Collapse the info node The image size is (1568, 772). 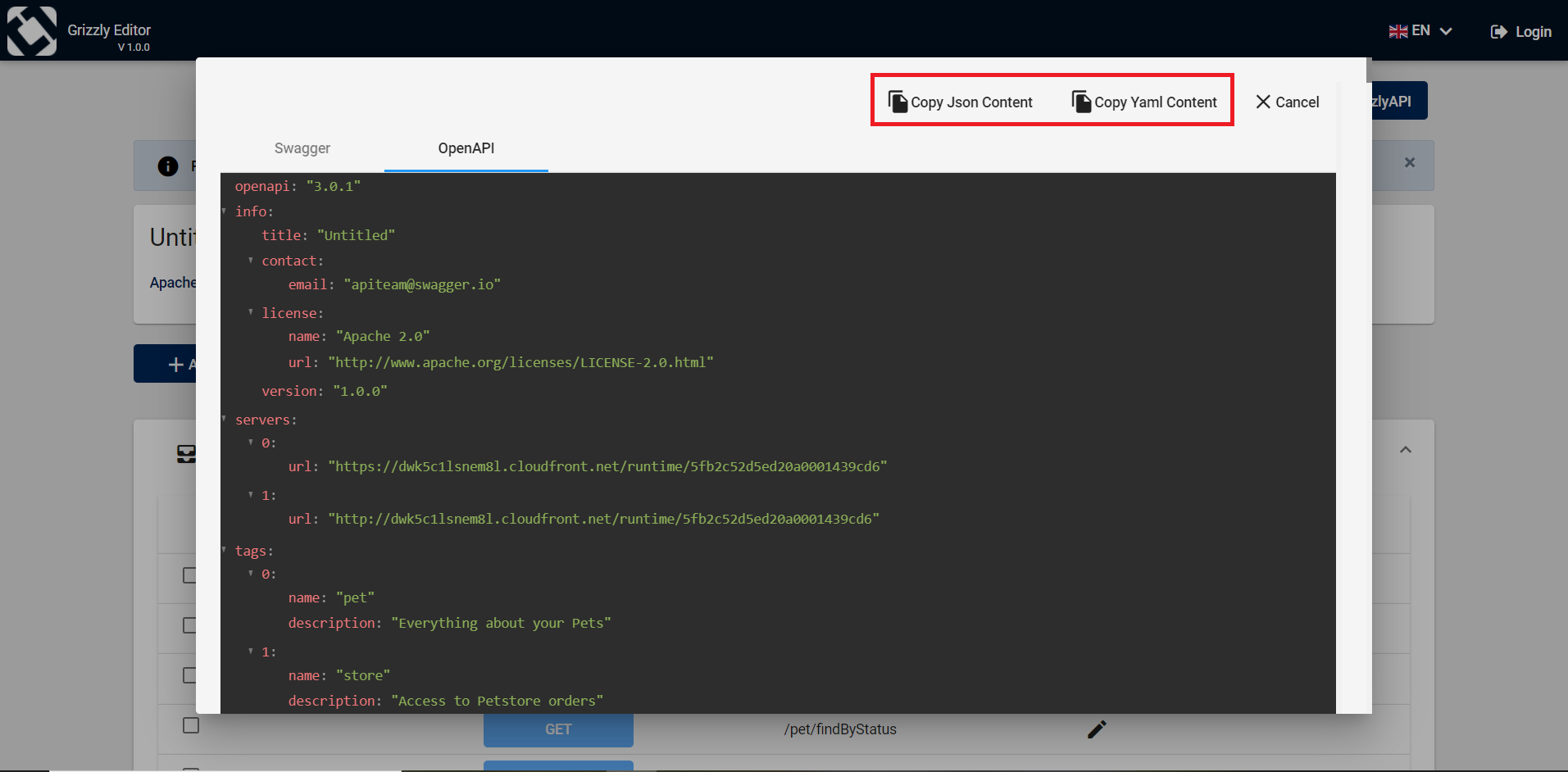pos(225,211)
